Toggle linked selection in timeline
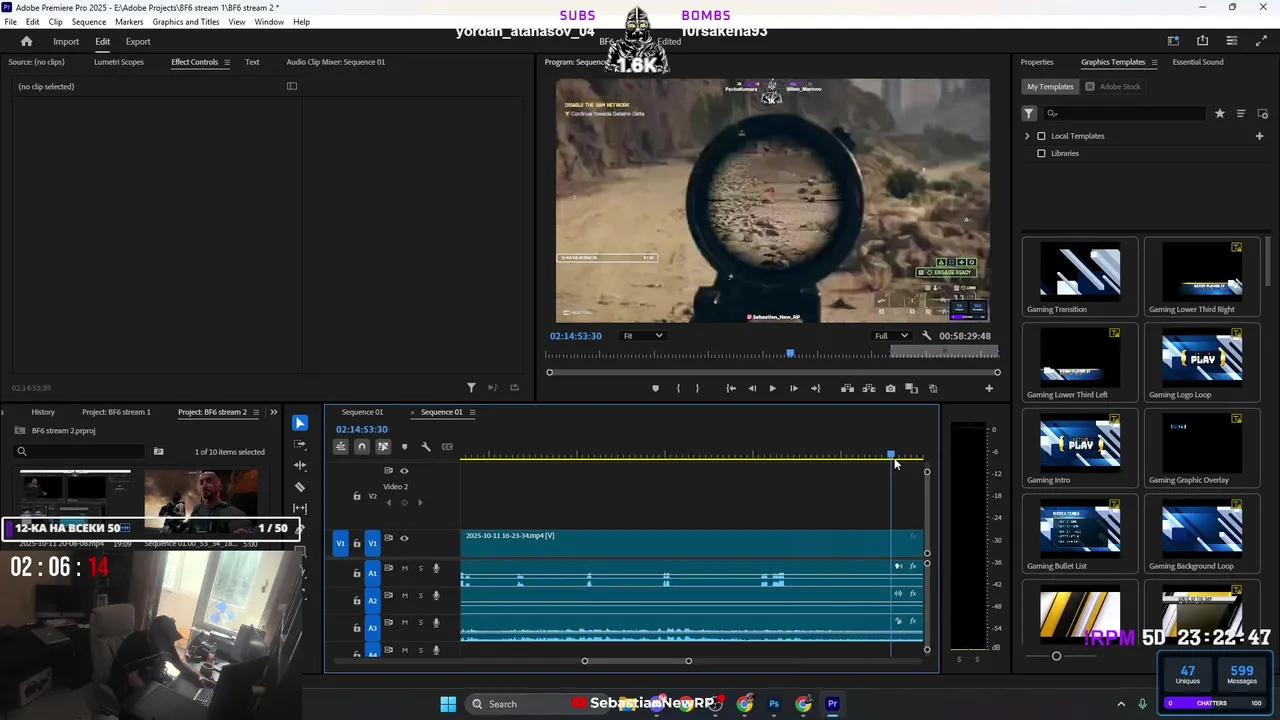Screen dimensions: 1280x720 coord(383,447)
